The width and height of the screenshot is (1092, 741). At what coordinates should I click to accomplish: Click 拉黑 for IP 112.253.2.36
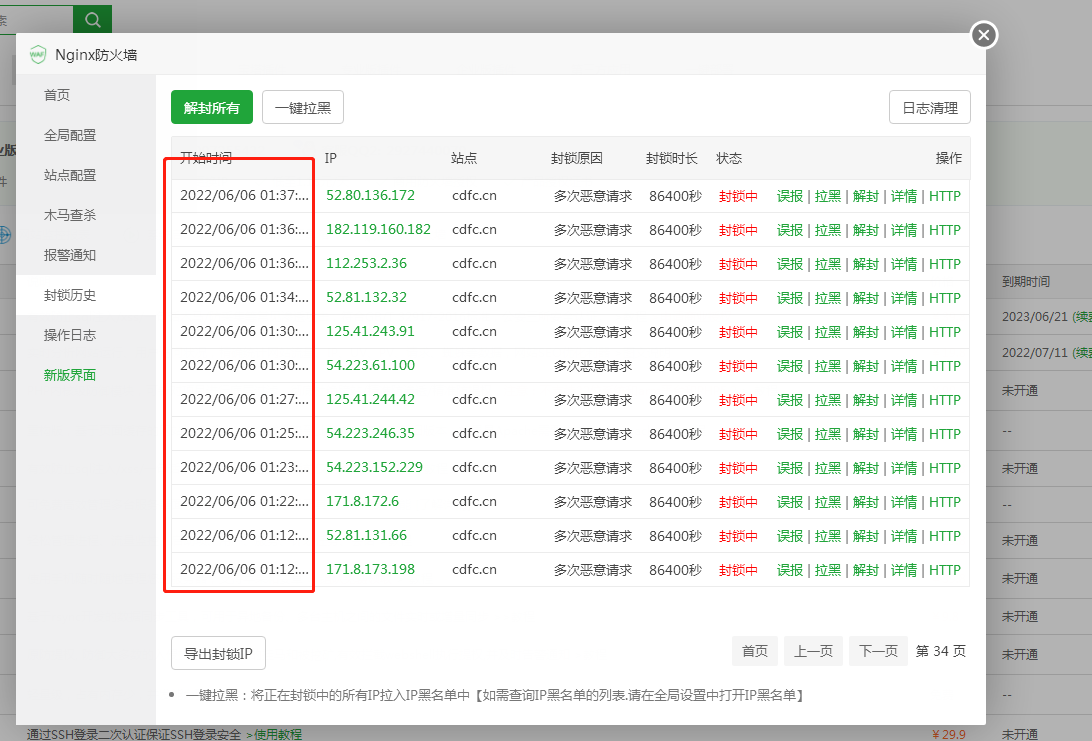point(827,264)
